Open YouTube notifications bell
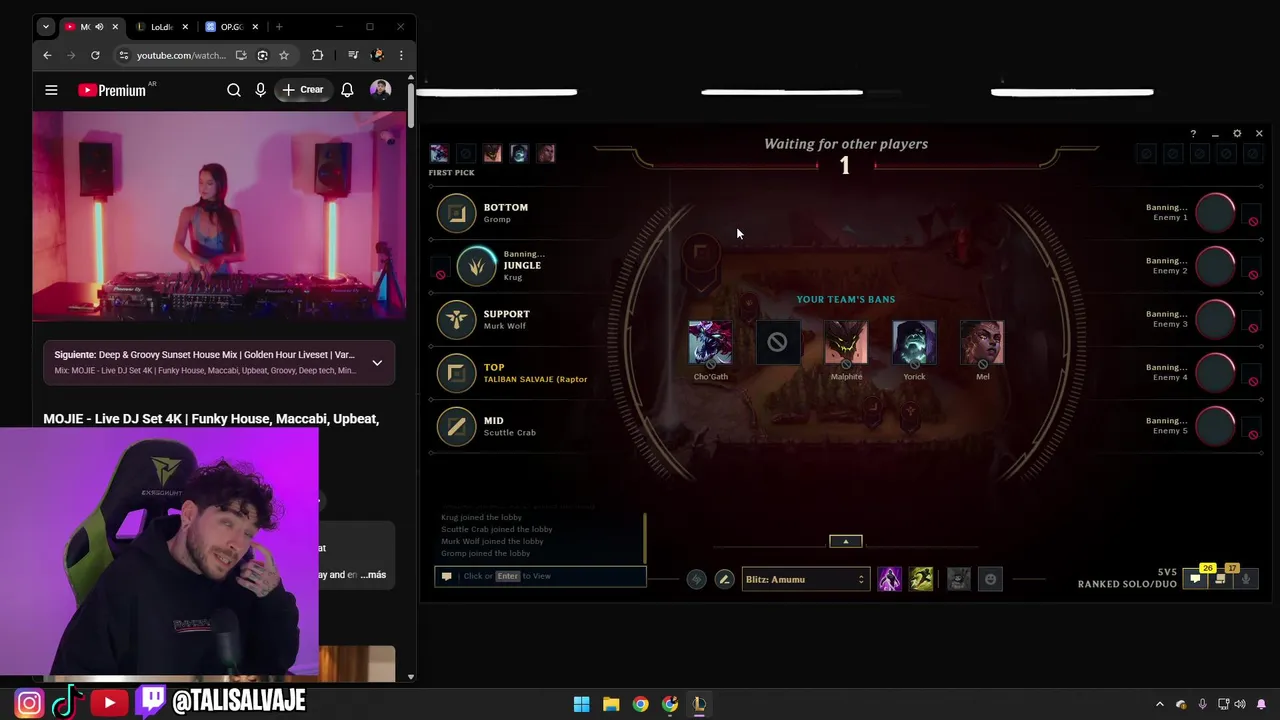The image size is (1280, 720). coord(347,90)
